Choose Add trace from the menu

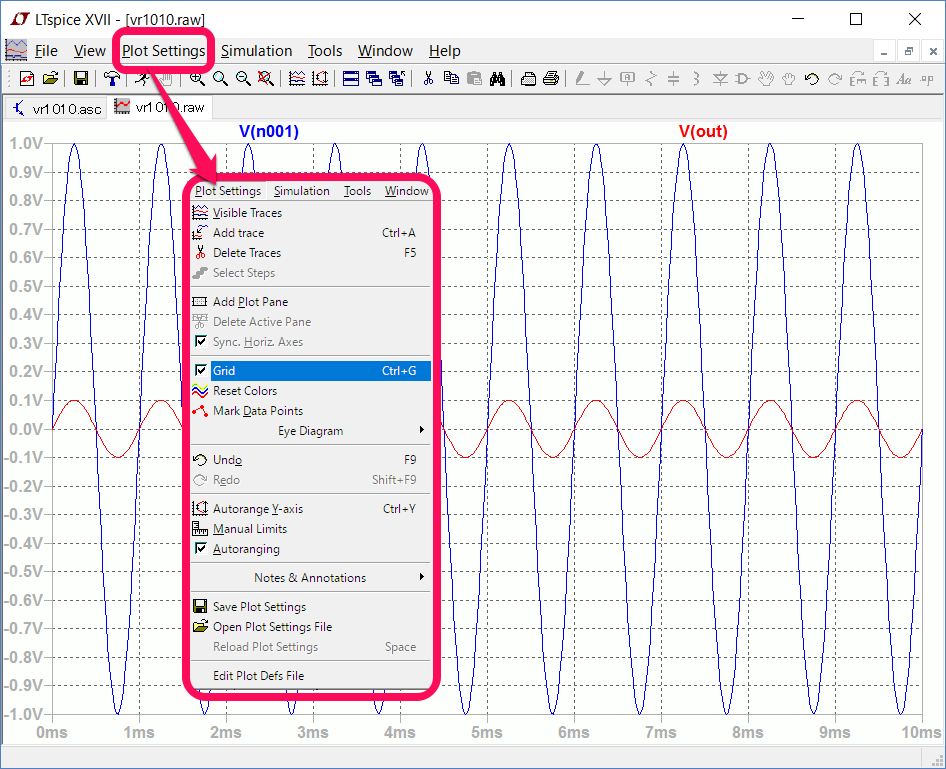coord(311,233)
